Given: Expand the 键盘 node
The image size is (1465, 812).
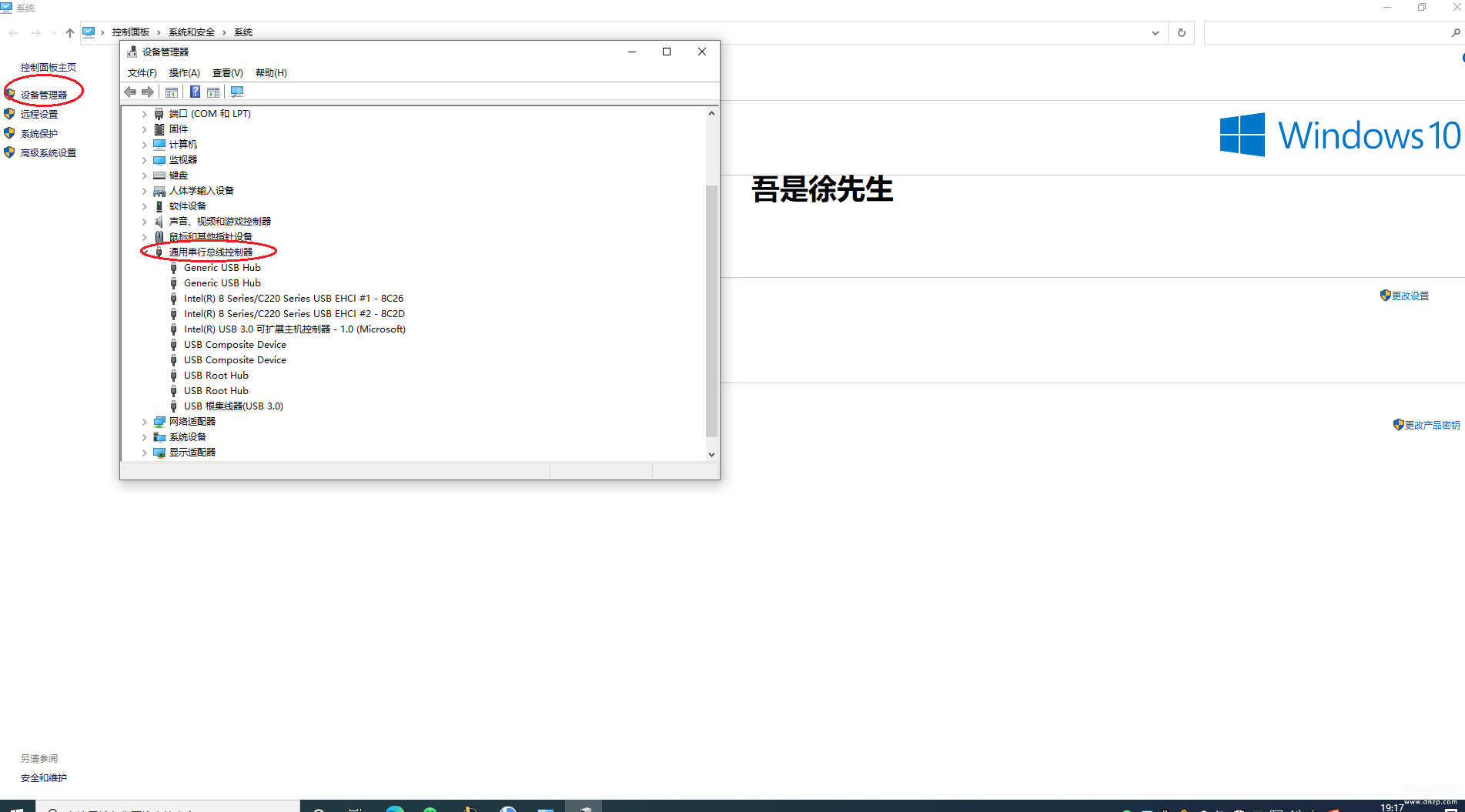Looking at the screenshot, I should pyautogui.click(x=144, y=175).
